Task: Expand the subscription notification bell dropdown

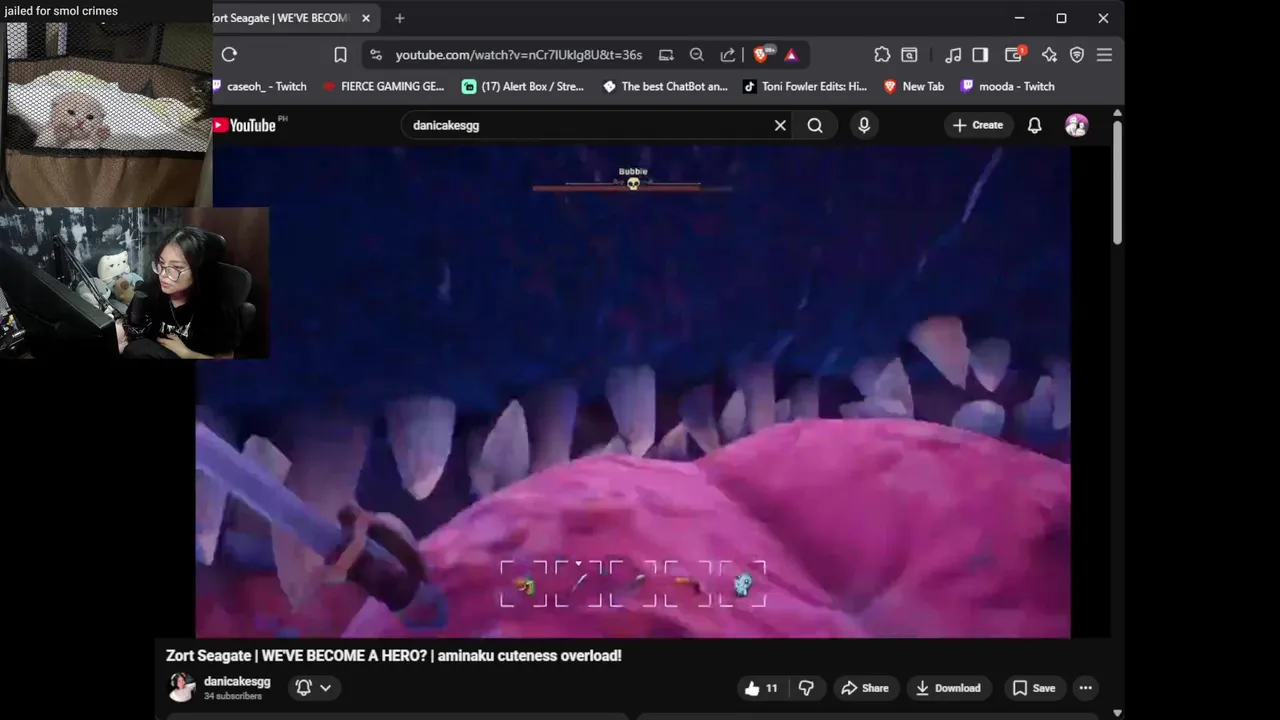Action: [314, 687]
